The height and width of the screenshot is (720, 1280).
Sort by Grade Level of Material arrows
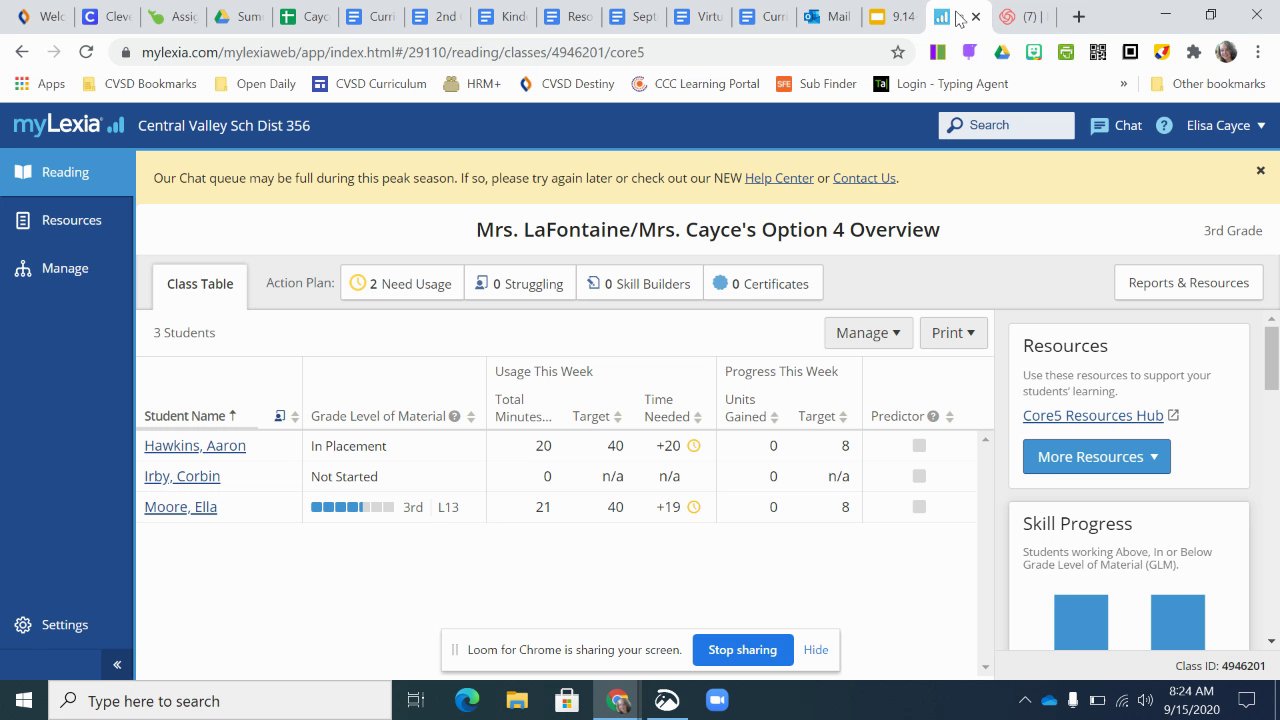pyautogui.click(x=471, y=416)
